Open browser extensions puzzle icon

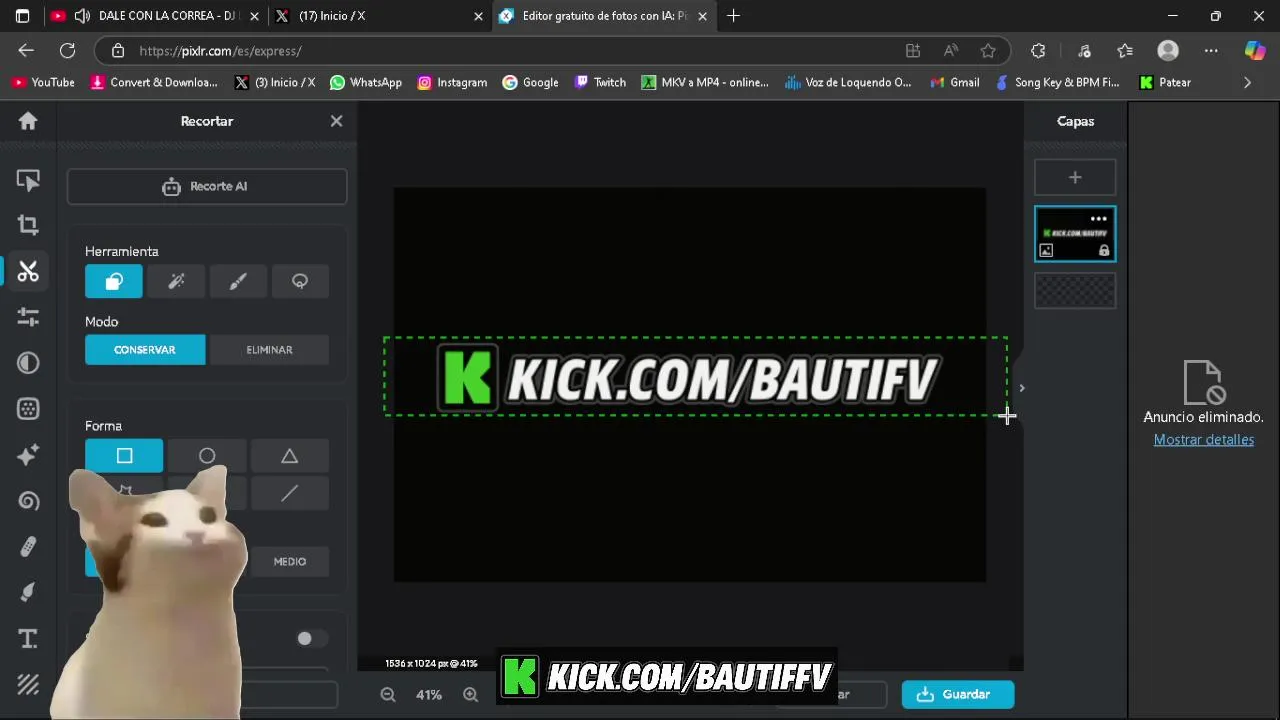tap(1038, 51)
